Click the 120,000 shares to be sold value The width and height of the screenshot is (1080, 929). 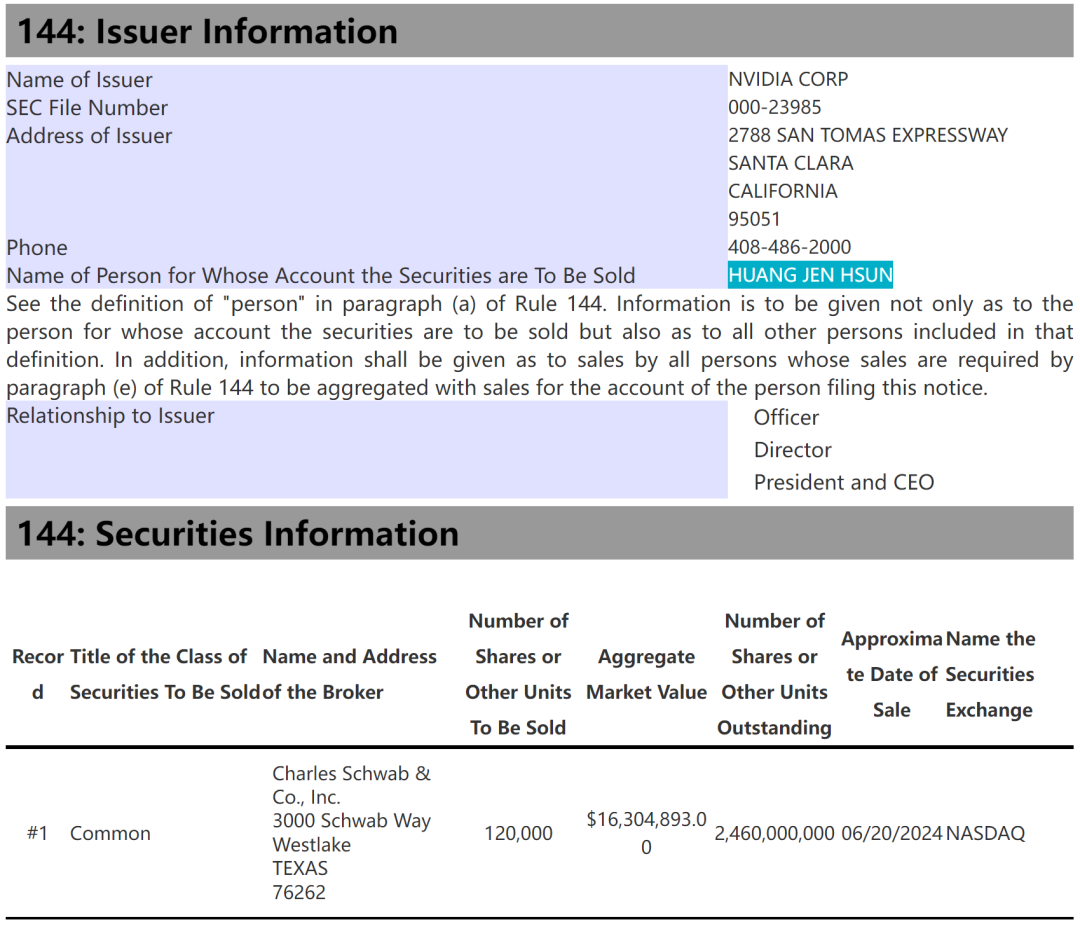[x=518, y=833]
